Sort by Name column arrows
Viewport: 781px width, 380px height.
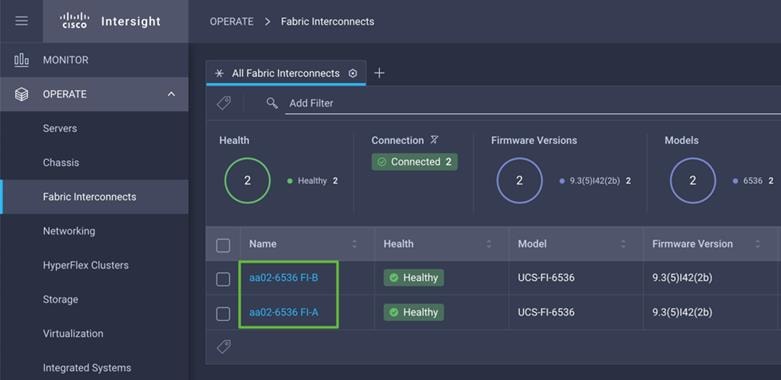354,244
